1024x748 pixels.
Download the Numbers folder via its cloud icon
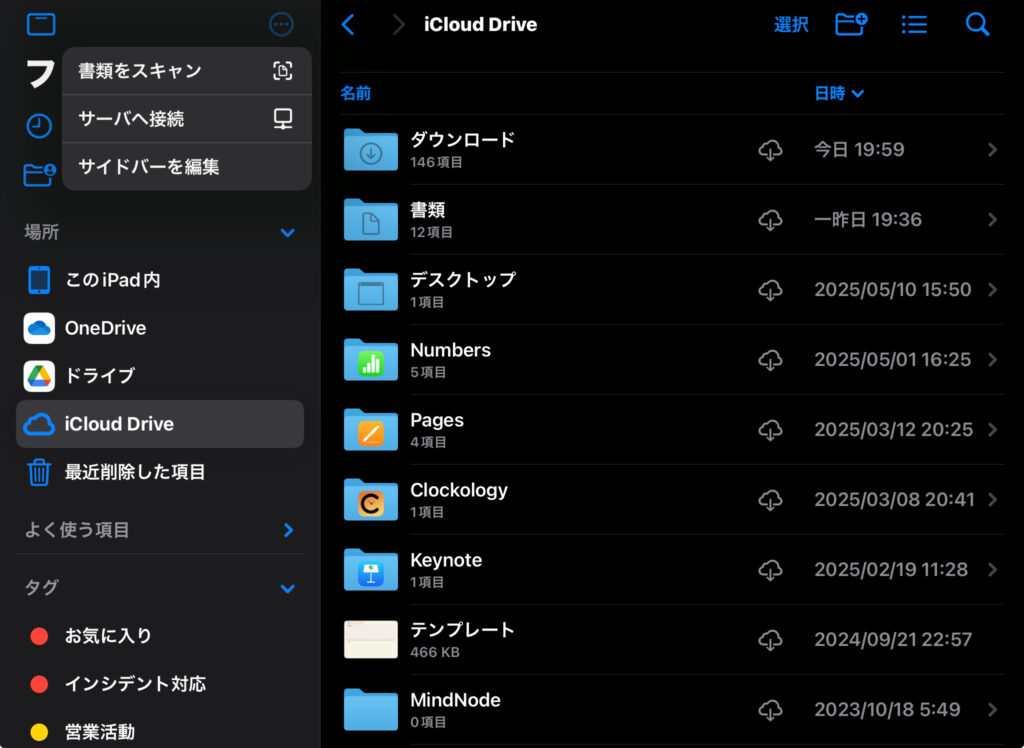coord(770,360)
